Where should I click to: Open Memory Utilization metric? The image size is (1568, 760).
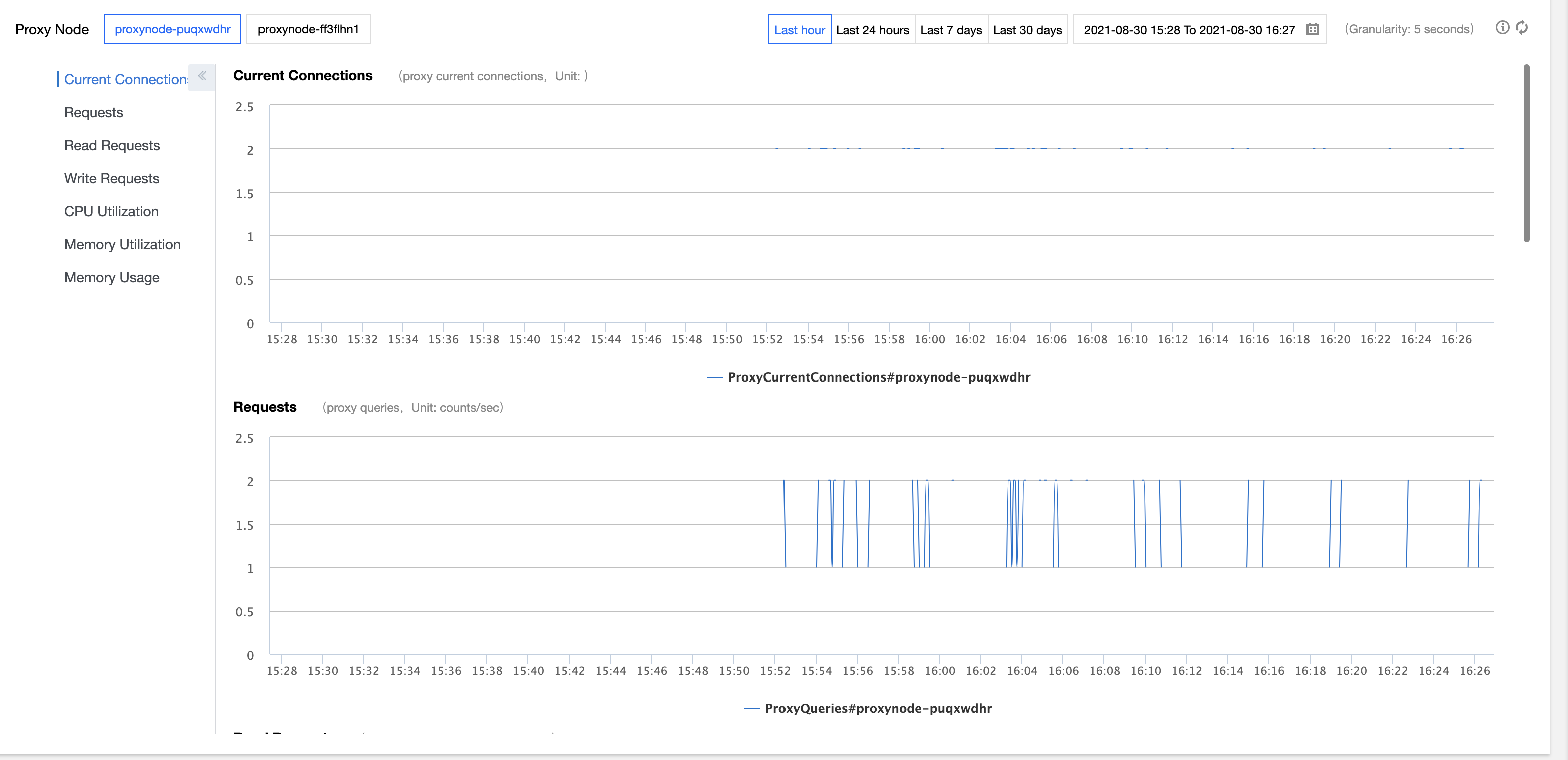point(122,245)
